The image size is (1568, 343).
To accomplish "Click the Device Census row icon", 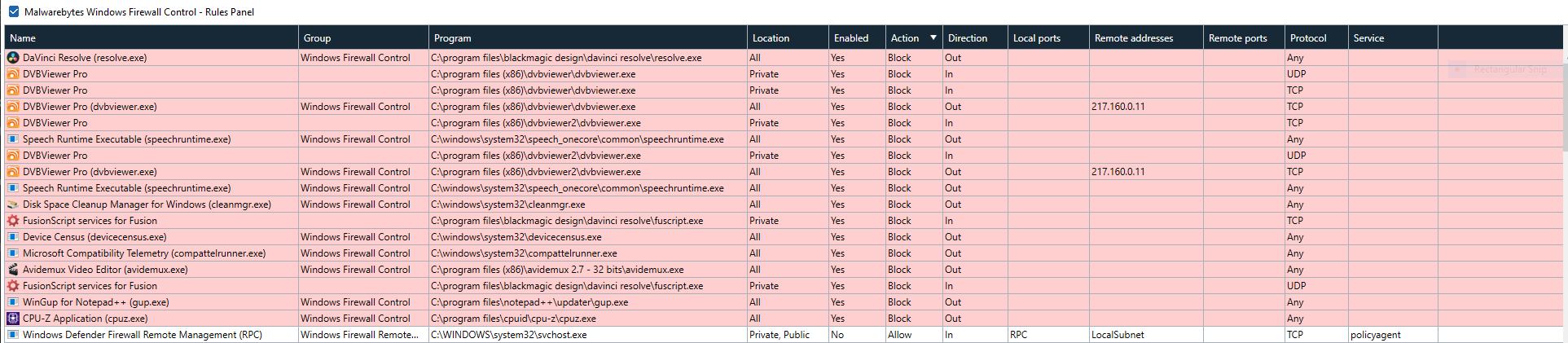I will [13, 237].
